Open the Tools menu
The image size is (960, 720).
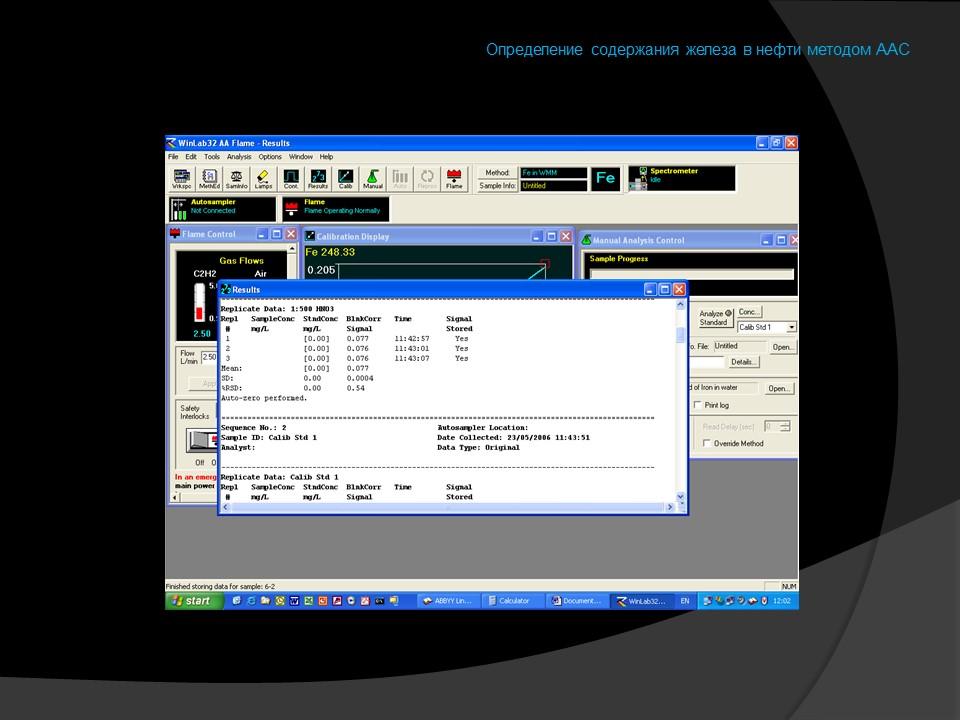212,157
